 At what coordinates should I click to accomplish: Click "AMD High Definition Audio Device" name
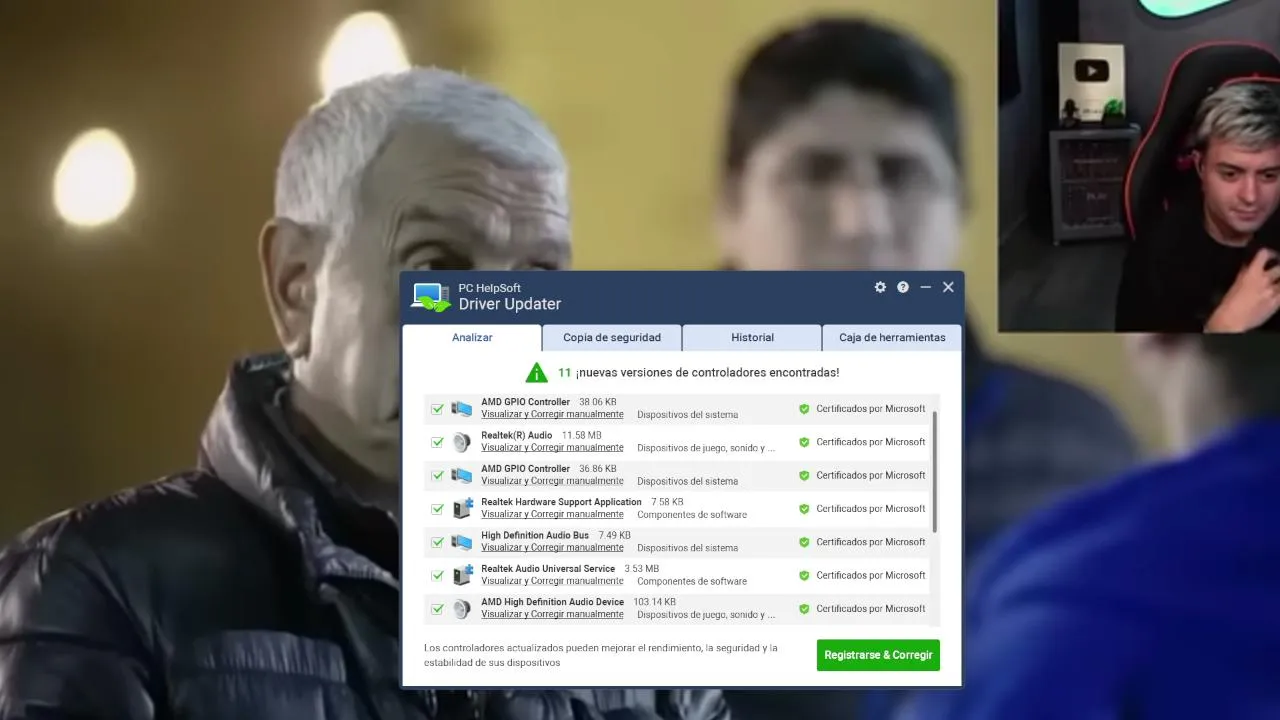(x=552, y=602)
